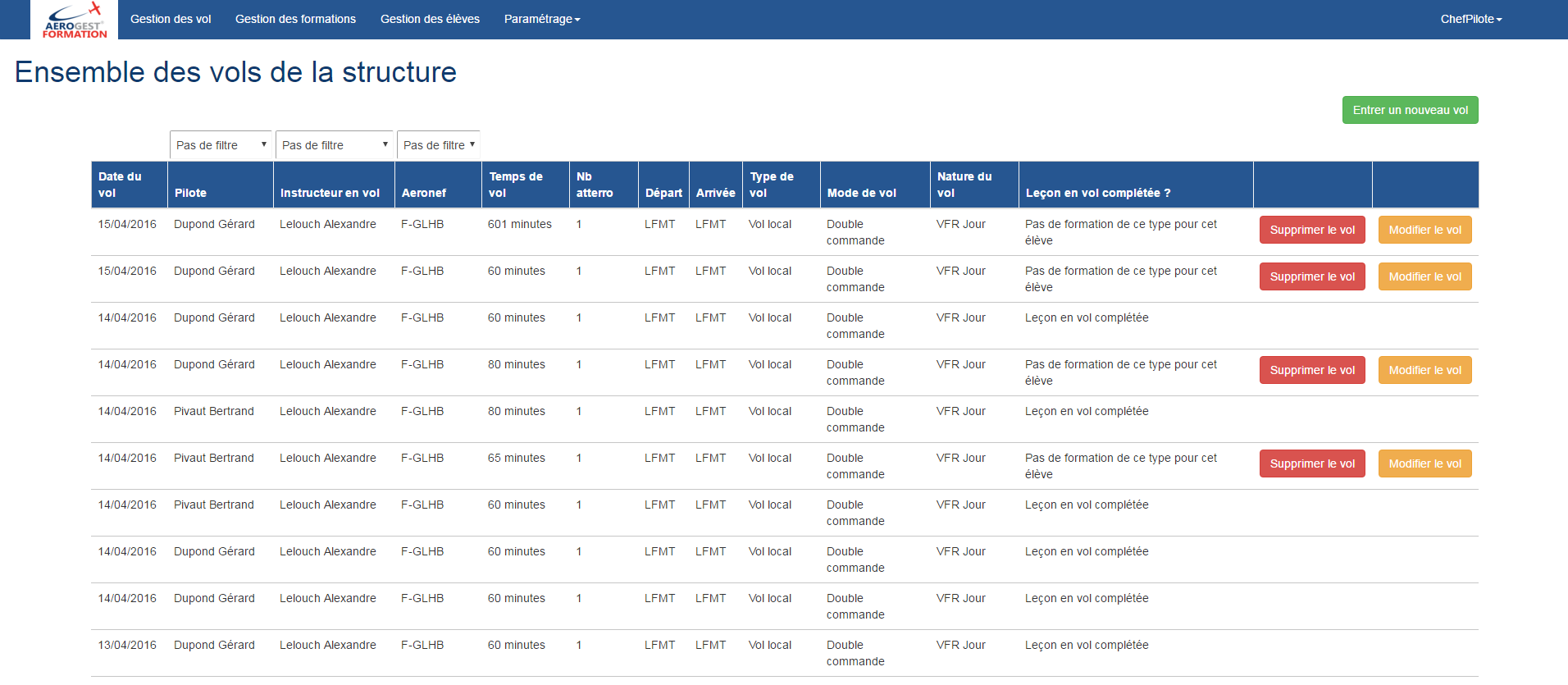
Task: Open the Gestion des formations menu
Action: 295,19
